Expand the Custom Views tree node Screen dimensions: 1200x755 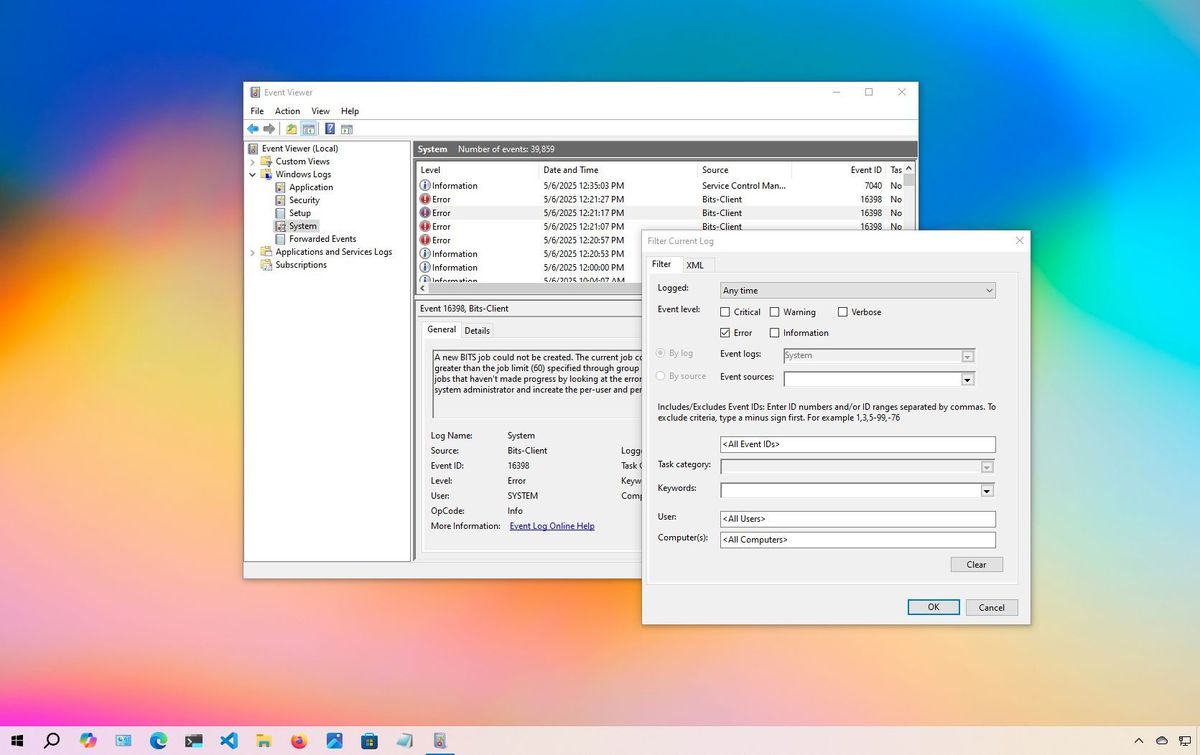point(253,161)
